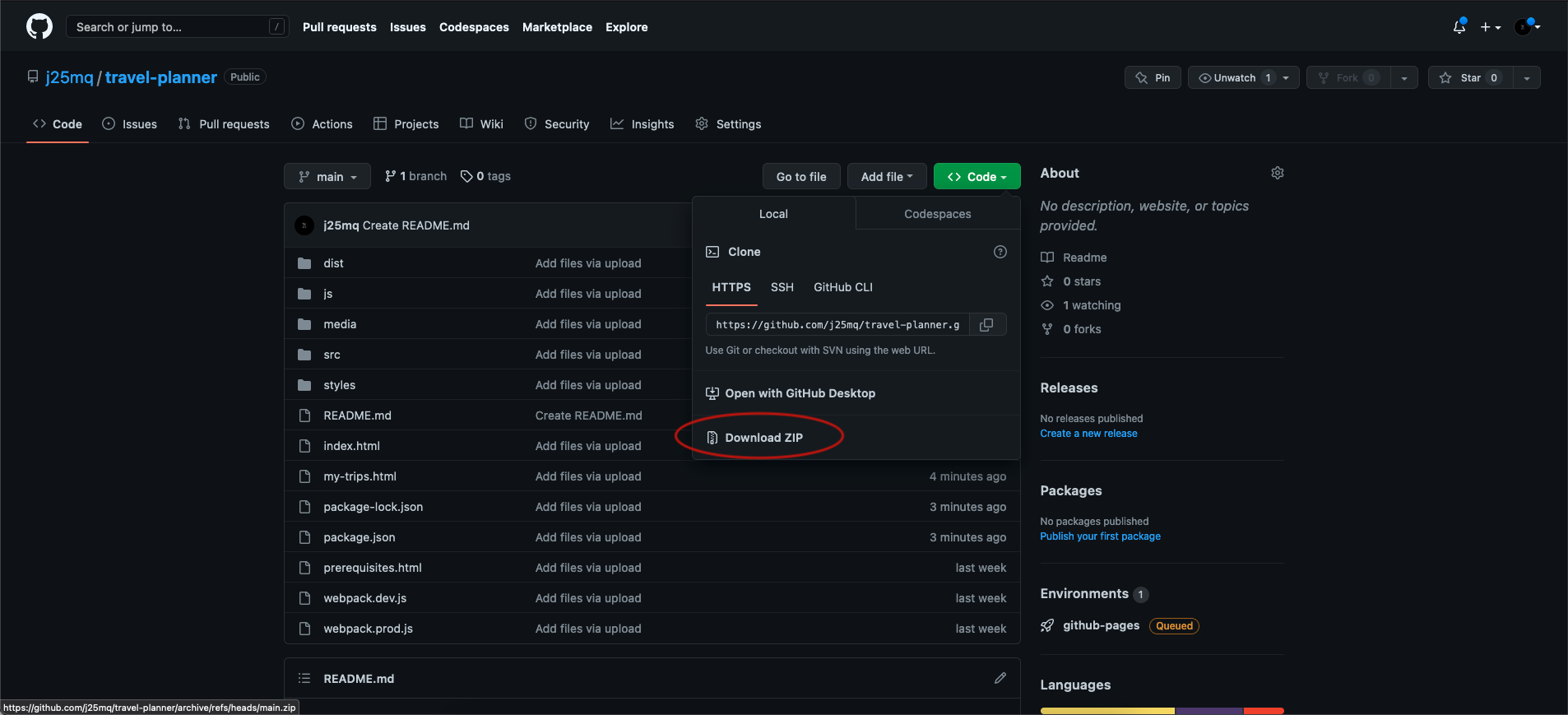1568x715 pixels.
Task: Click the Go to file button
Action: point(801,176)
